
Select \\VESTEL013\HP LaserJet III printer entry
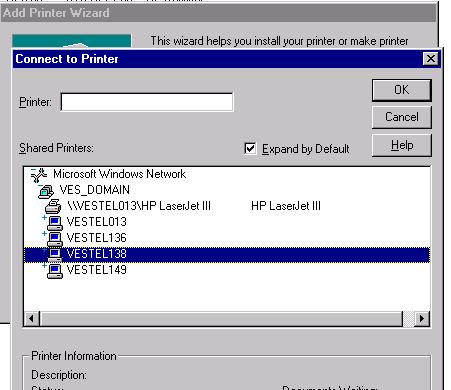pyautogui.click(x=139, y=206)
